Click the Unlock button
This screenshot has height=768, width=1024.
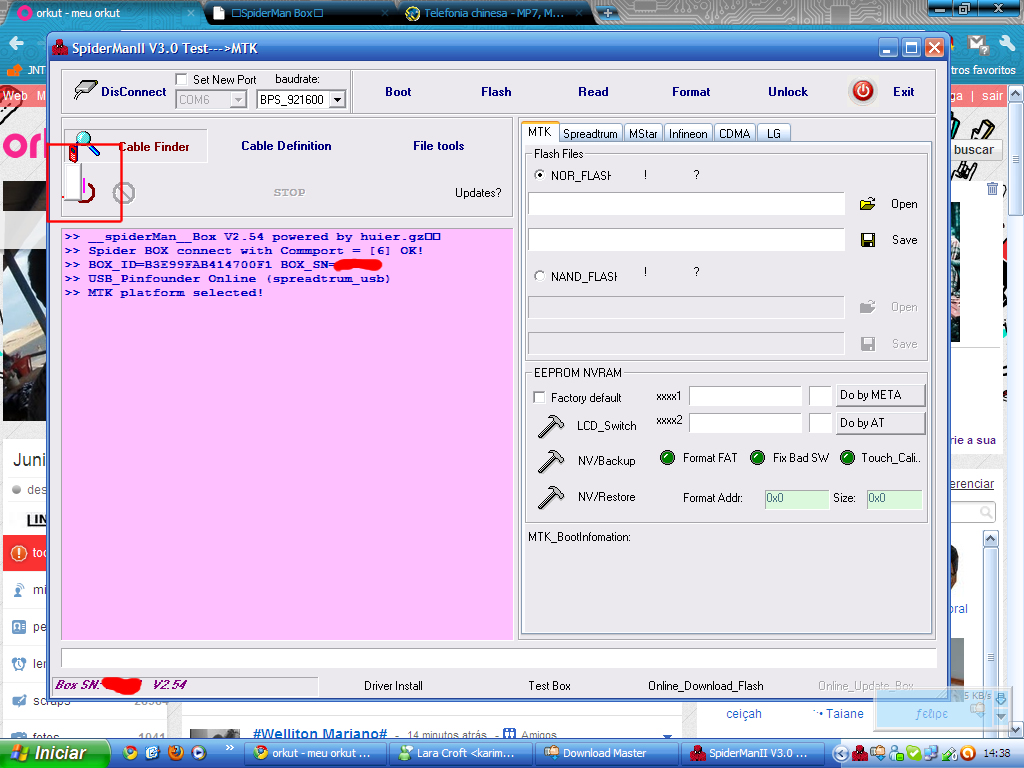tap(788, 92)
